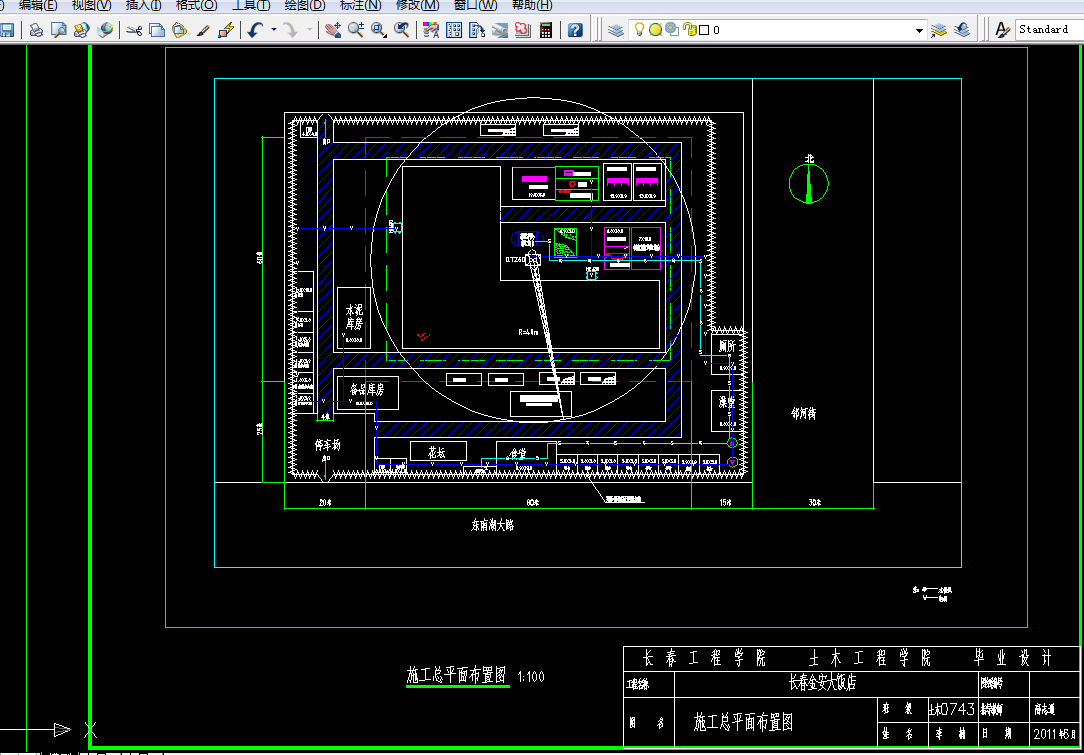Toggle layer 0 on/off light bulb

(640, 30)
